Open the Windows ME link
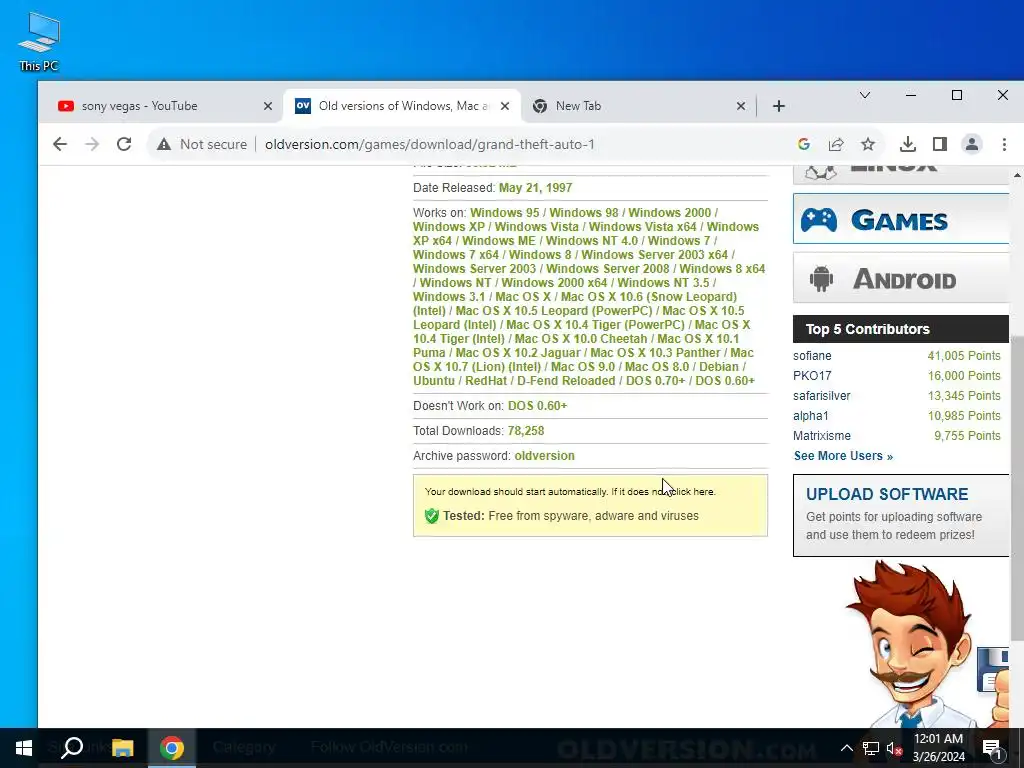1024x768 pixels. (x=499, y=241)
